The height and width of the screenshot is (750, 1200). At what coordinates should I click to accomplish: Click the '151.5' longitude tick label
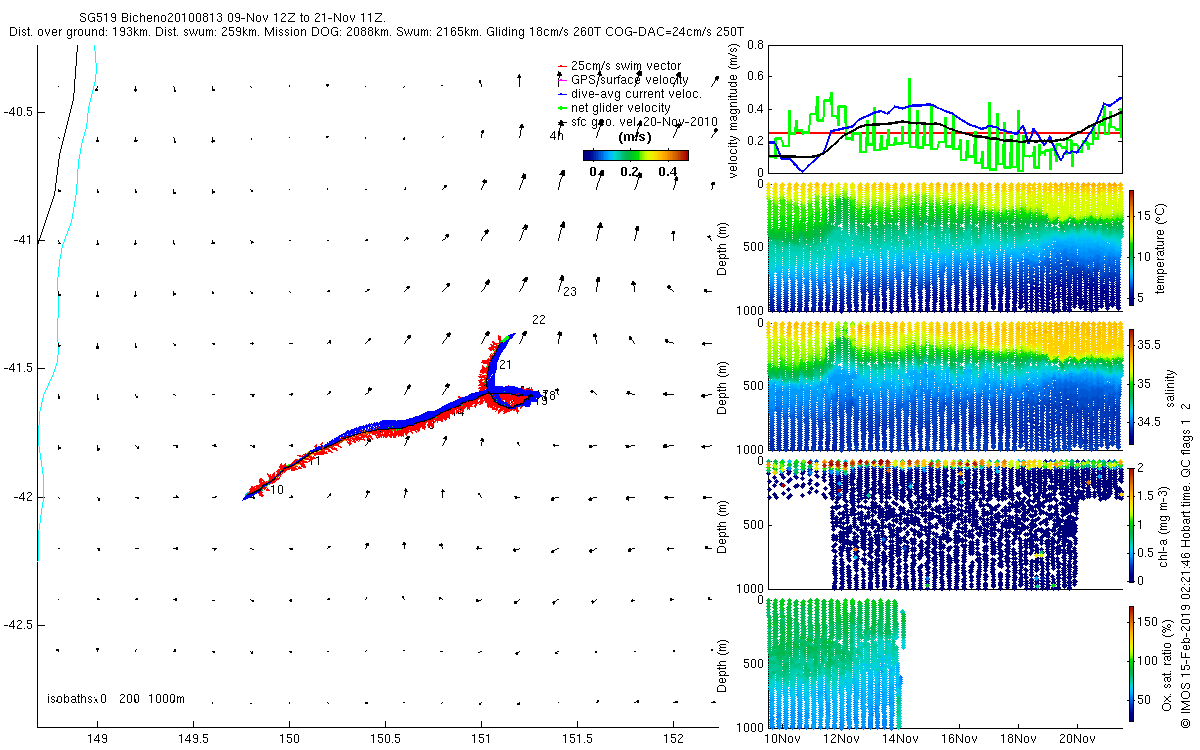click(577, 740)
